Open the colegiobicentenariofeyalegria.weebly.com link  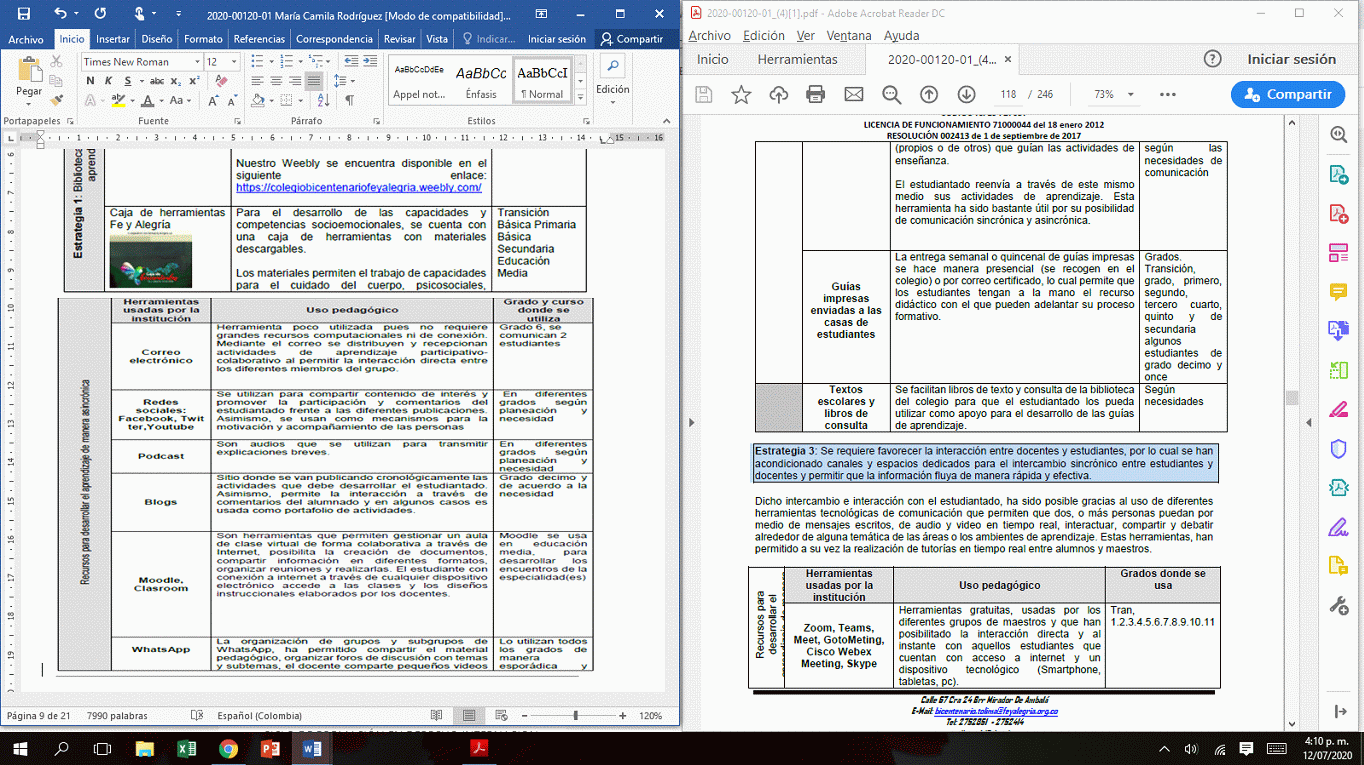point(359,187)
